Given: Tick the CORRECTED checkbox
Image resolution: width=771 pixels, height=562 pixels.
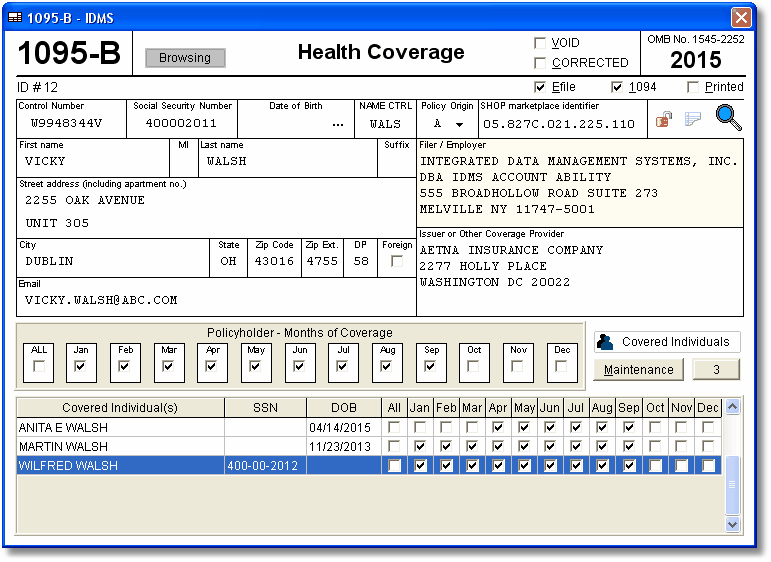Looking at the screenshot, I should [x=539, y=63].
